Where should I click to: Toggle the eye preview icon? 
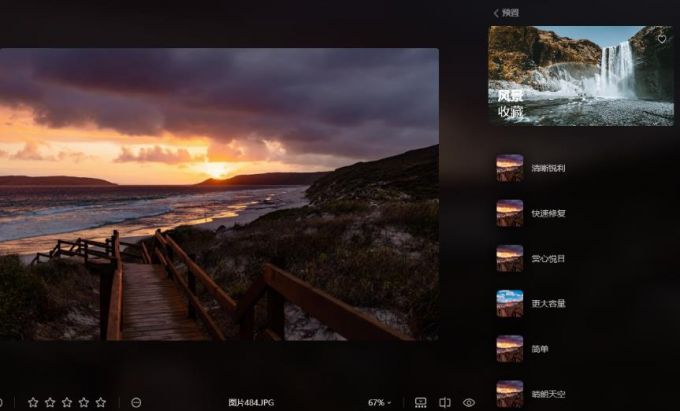(x=469, y=402)
